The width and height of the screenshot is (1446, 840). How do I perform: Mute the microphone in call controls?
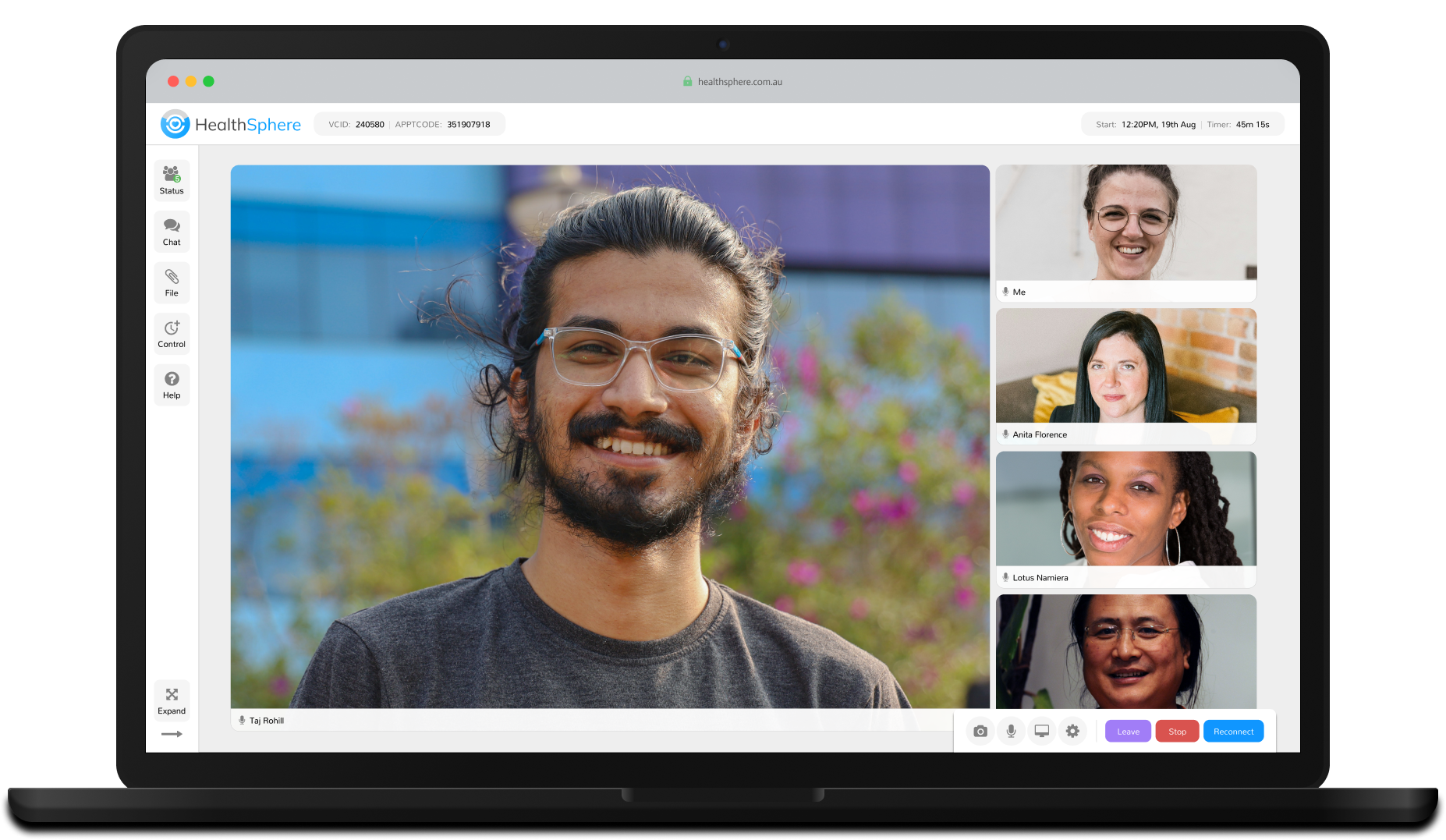point(1011,732)
